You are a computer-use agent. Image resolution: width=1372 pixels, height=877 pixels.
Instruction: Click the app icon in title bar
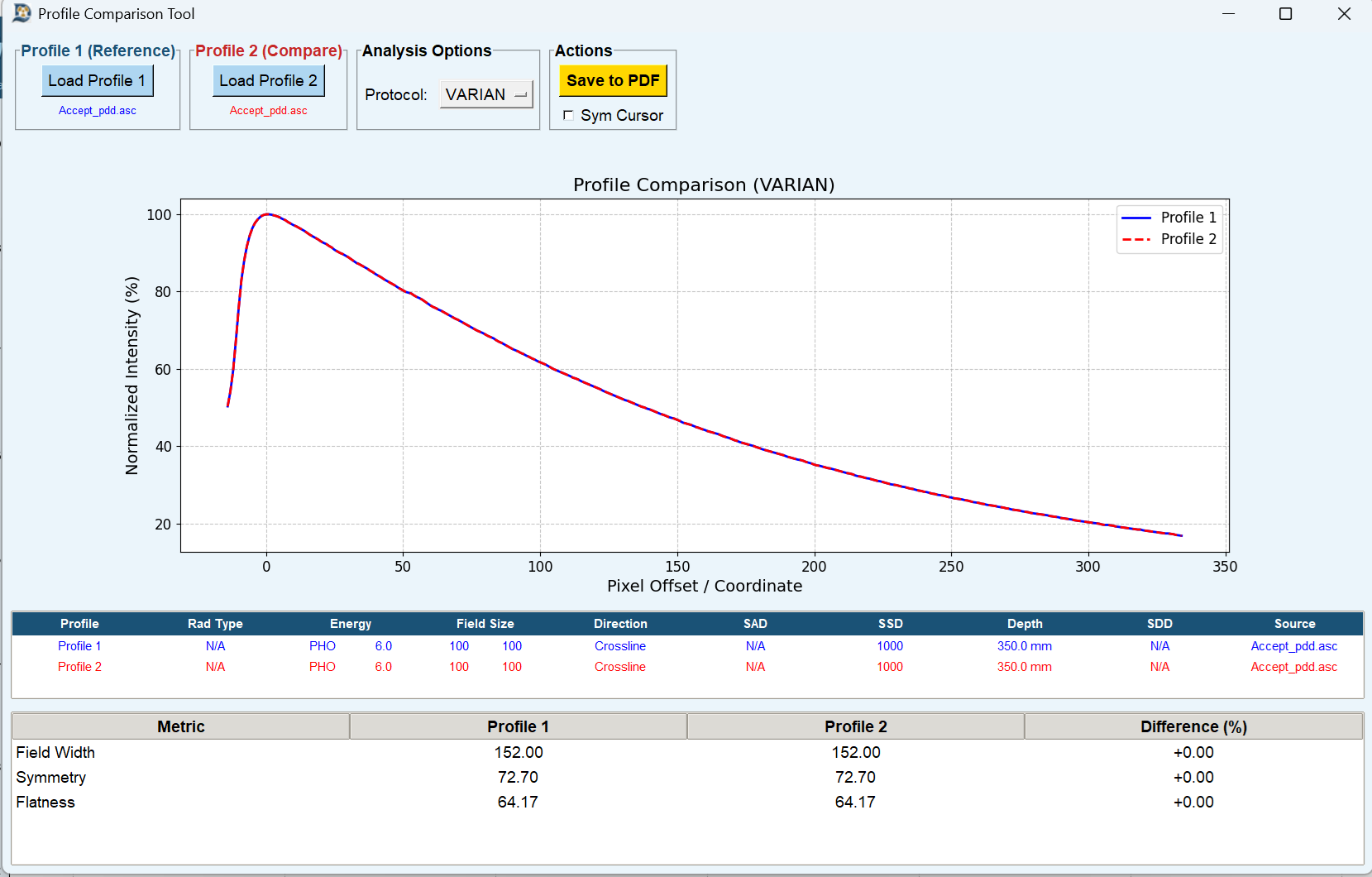(22, 13)
